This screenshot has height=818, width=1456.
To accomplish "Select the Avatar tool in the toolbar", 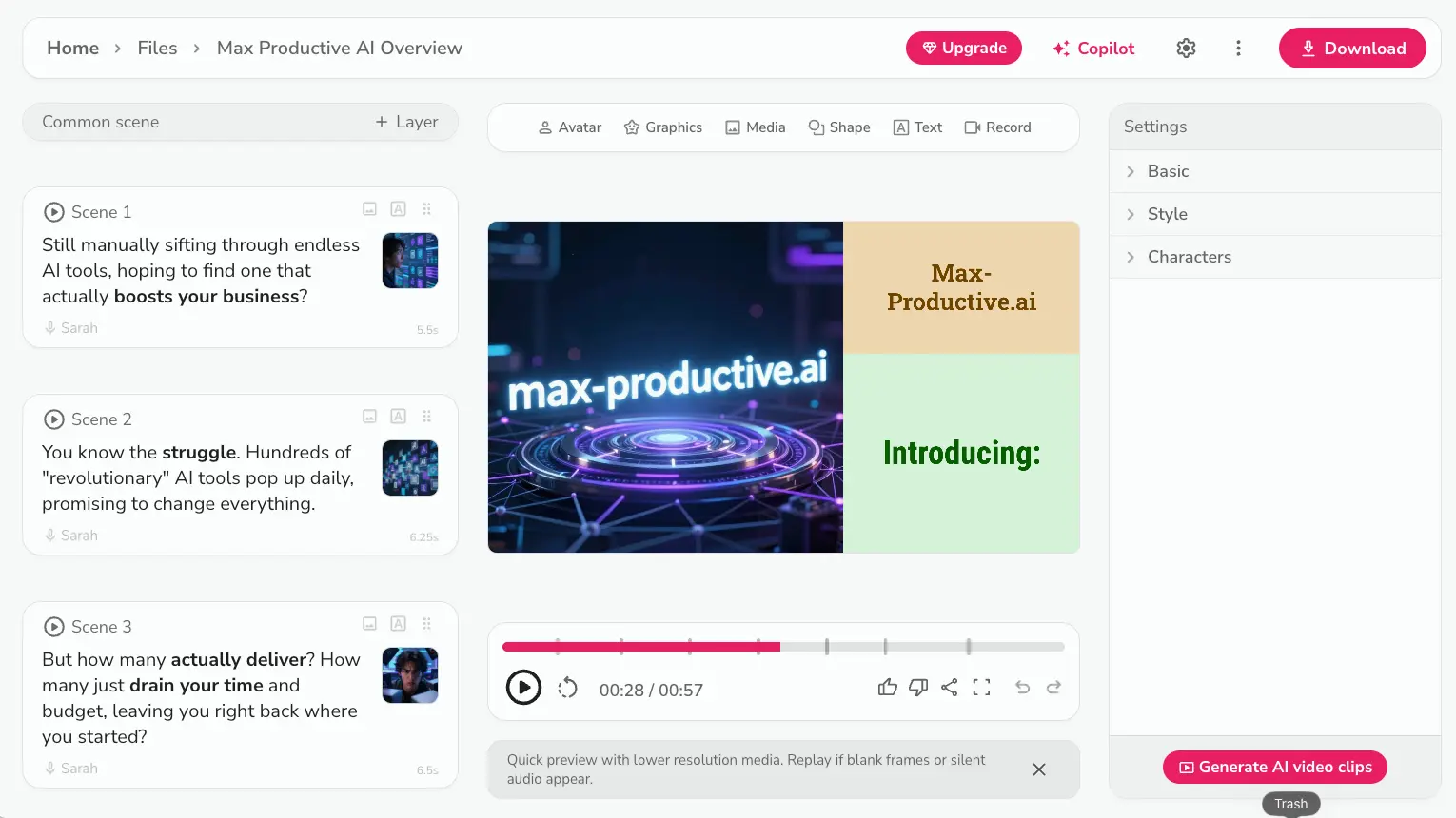I will click(x=570, y=127).
